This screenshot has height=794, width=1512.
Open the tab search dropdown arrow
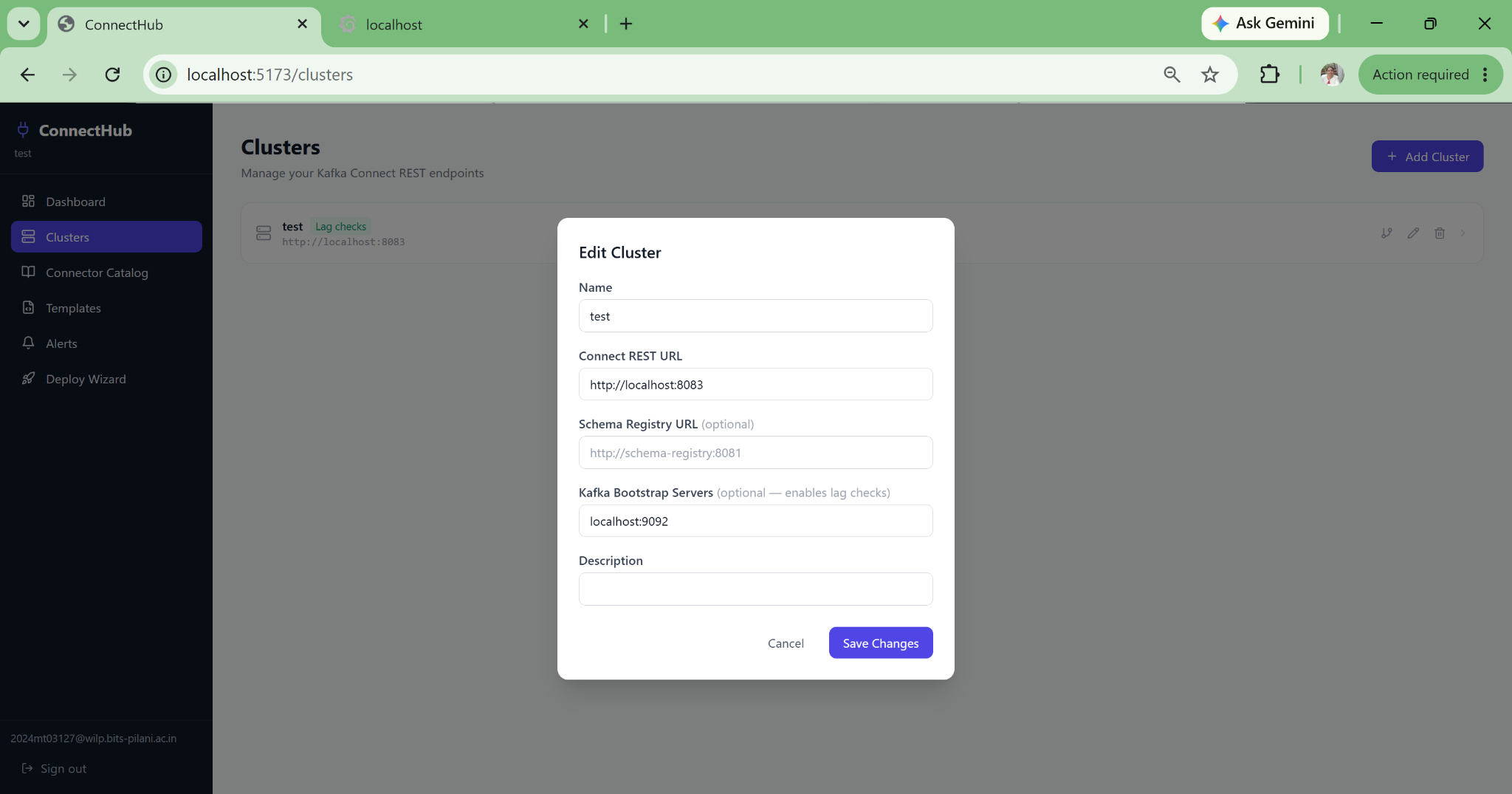pos(24,24)
